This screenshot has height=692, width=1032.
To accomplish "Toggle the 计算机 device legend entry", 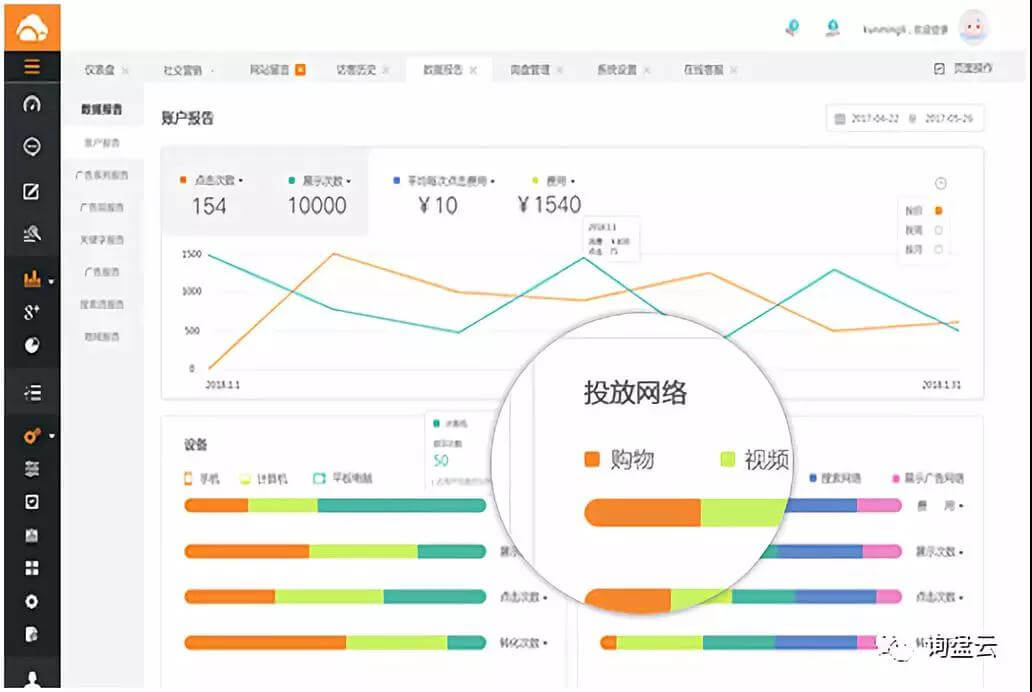I will coord(264,479).
